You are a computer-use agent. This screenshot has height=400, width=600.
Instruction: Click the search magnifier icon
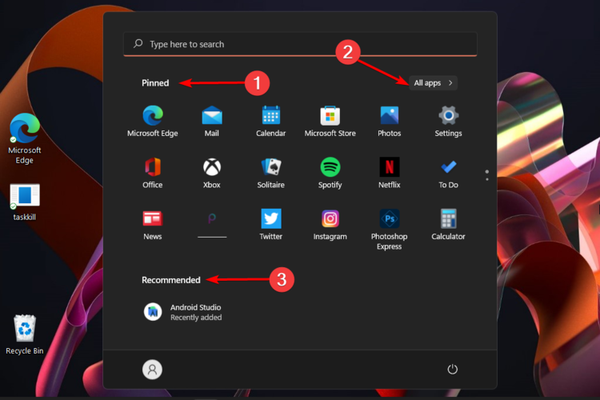138,44
